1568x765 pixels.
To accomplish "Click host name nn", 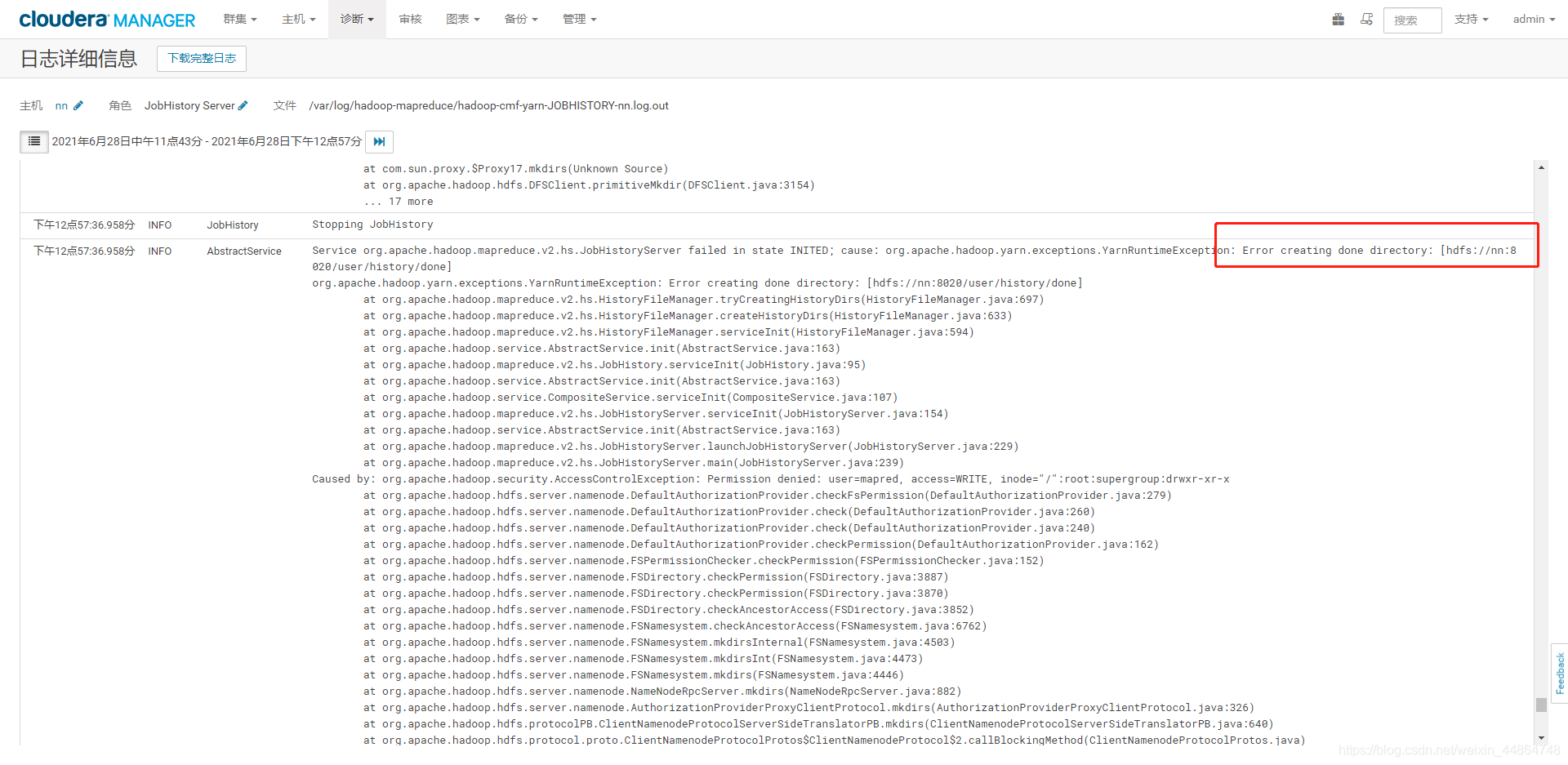I will point(61,105).
